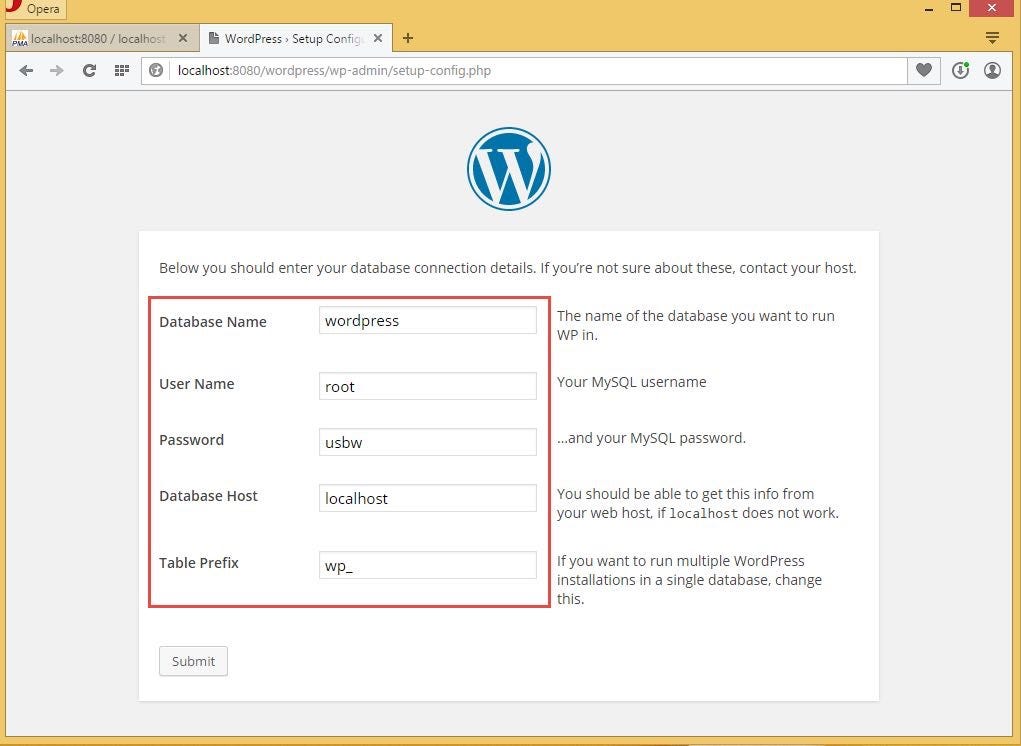Focus the Table Prefix field
This screenshot has width=1021, height=746.
click(x=427, y=565)
